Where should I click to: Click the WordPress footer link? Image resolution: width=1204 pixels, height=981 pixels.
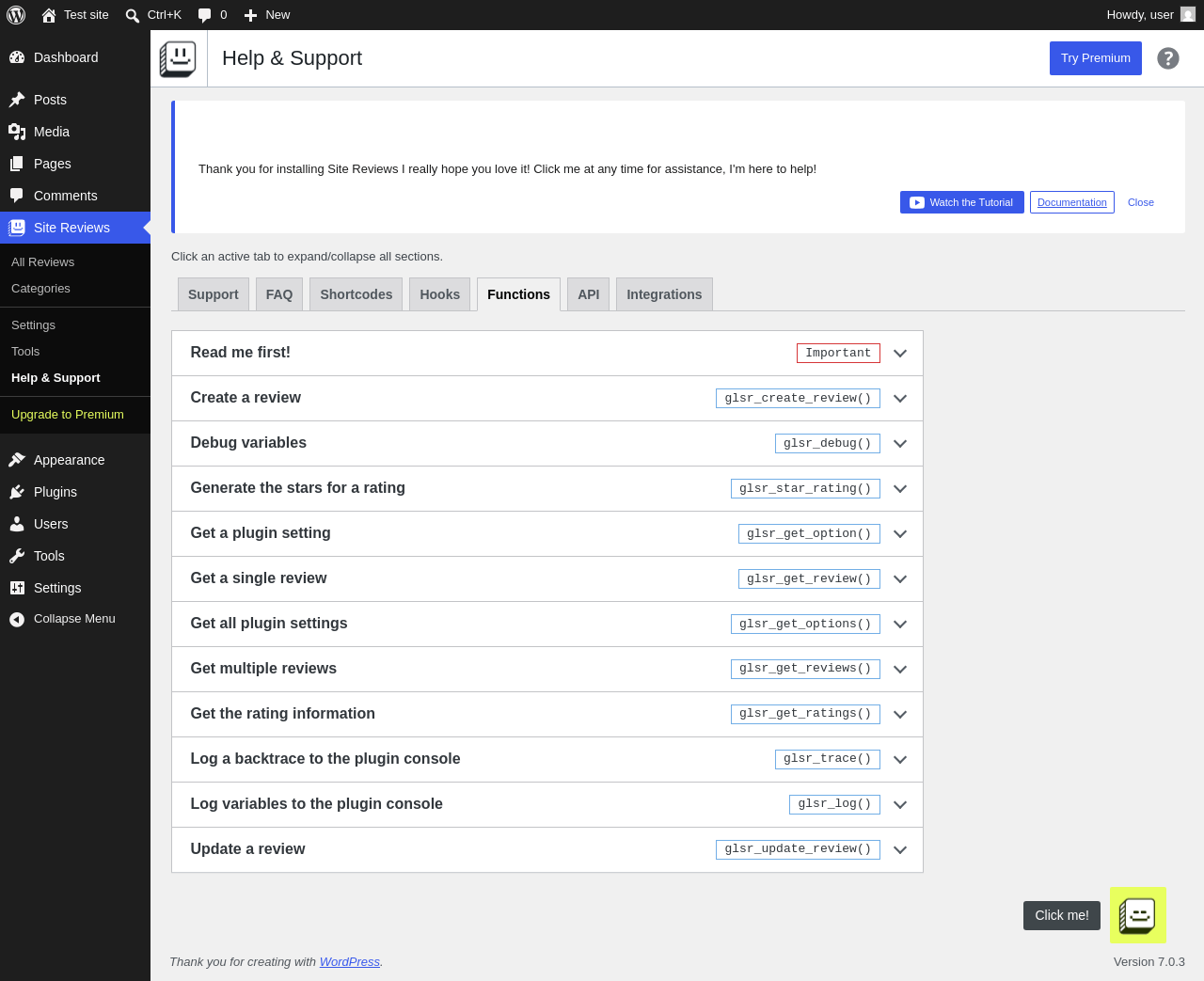(x=350, y=961)
